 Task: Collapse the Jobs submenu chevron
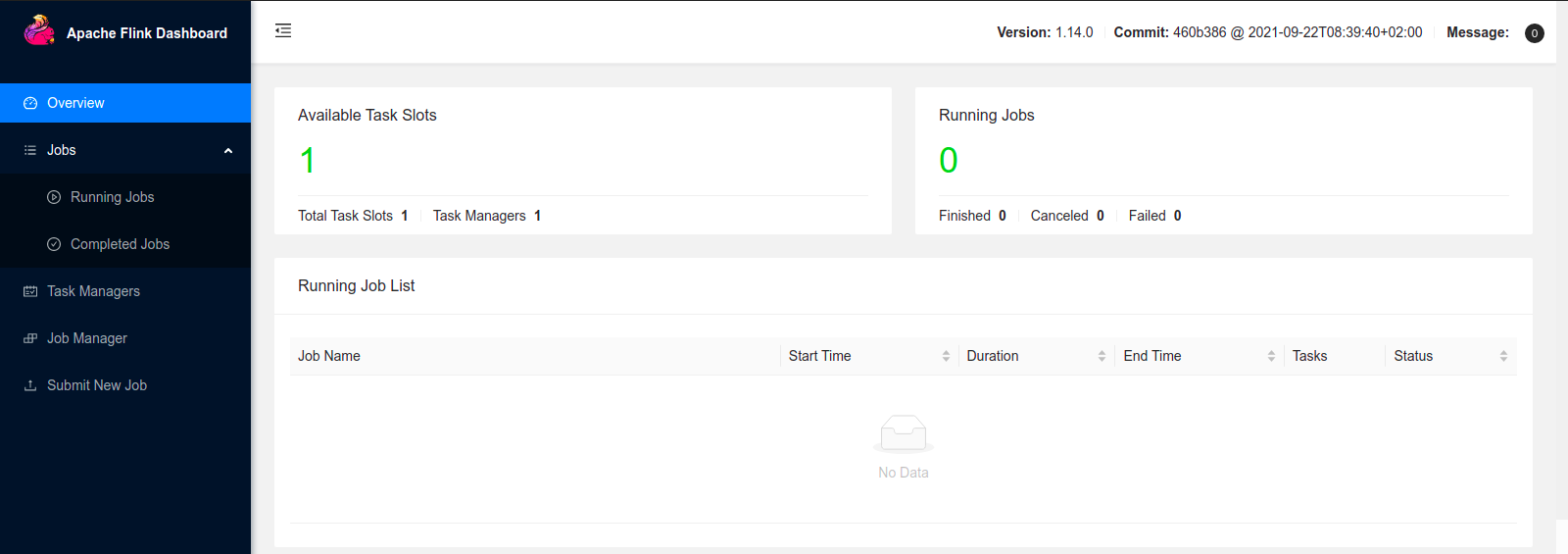tap(228, 150)
